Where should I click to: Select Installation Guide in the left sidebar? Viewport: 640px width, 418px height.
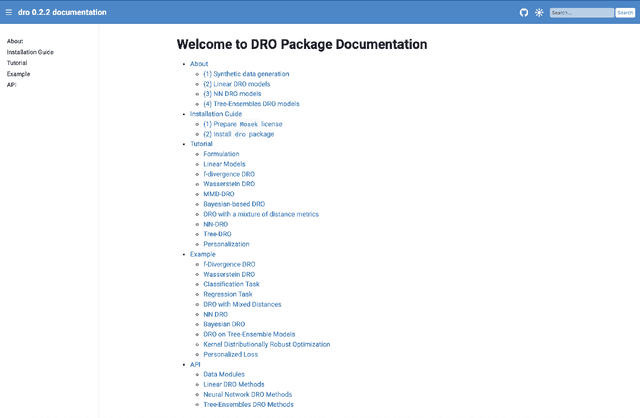click(x=31, y=52)
